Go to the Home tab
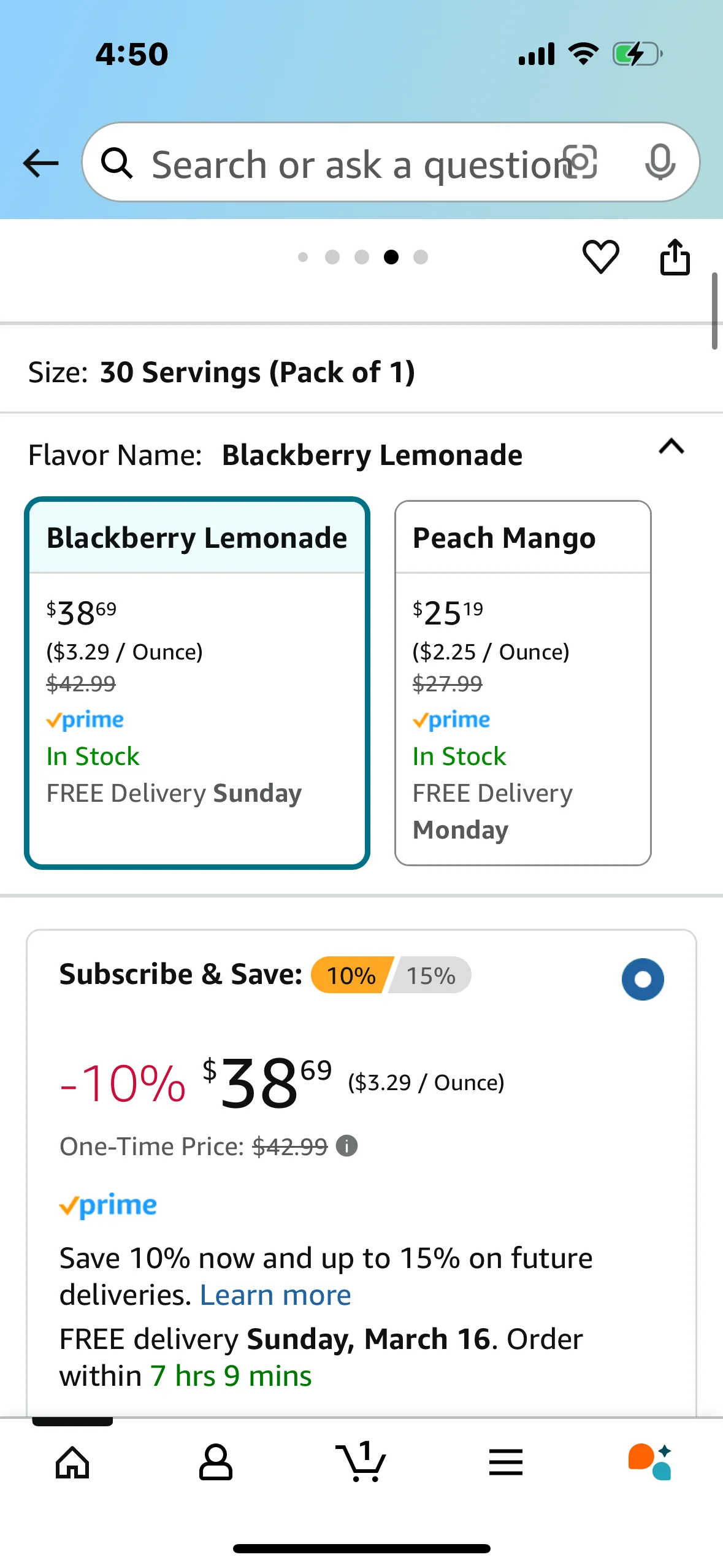The width and height of the screenshot is (723, 1568). pyautogui.click(x=72, y=1462)
